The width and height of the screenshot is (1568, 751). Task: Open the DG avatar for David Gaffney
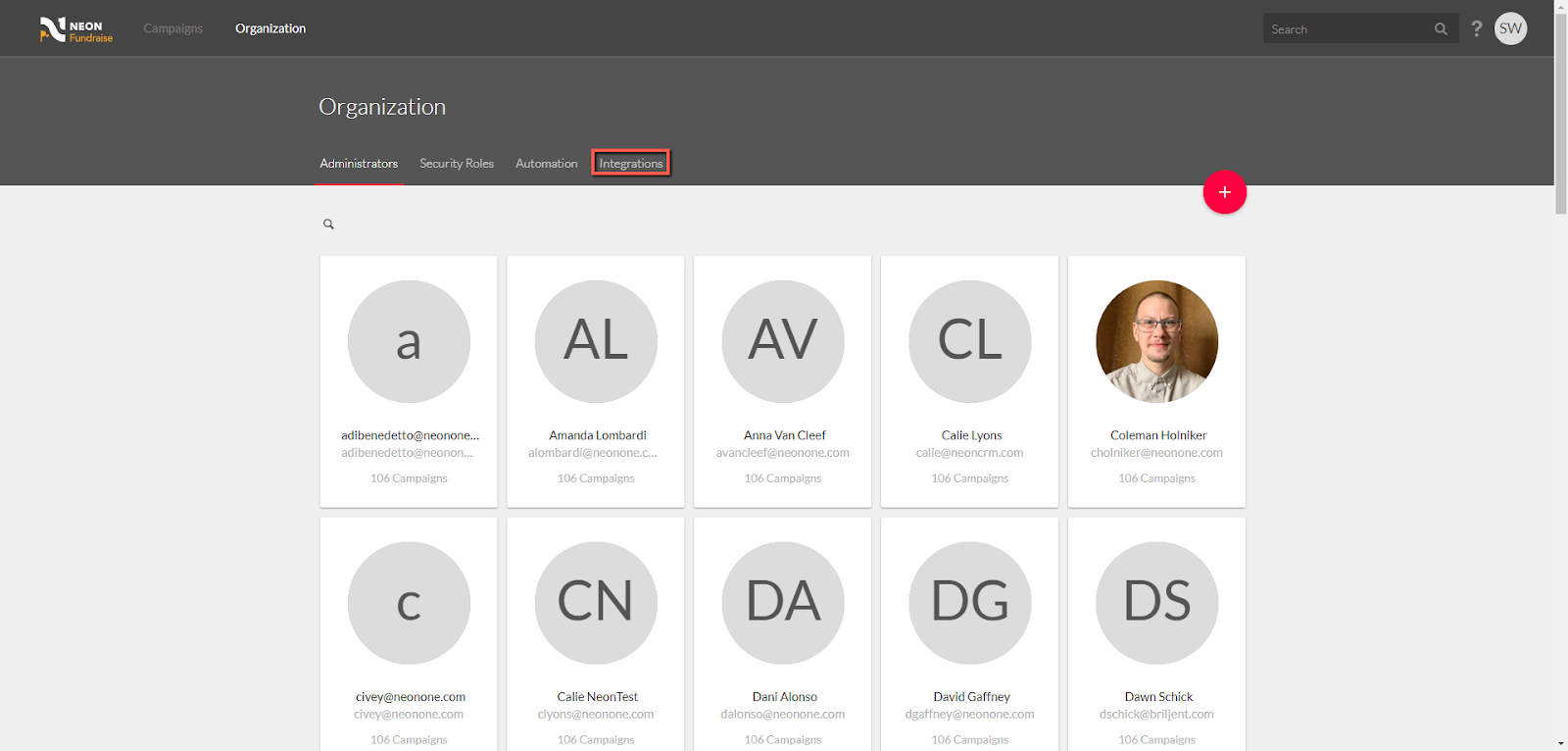click(970, 603)
